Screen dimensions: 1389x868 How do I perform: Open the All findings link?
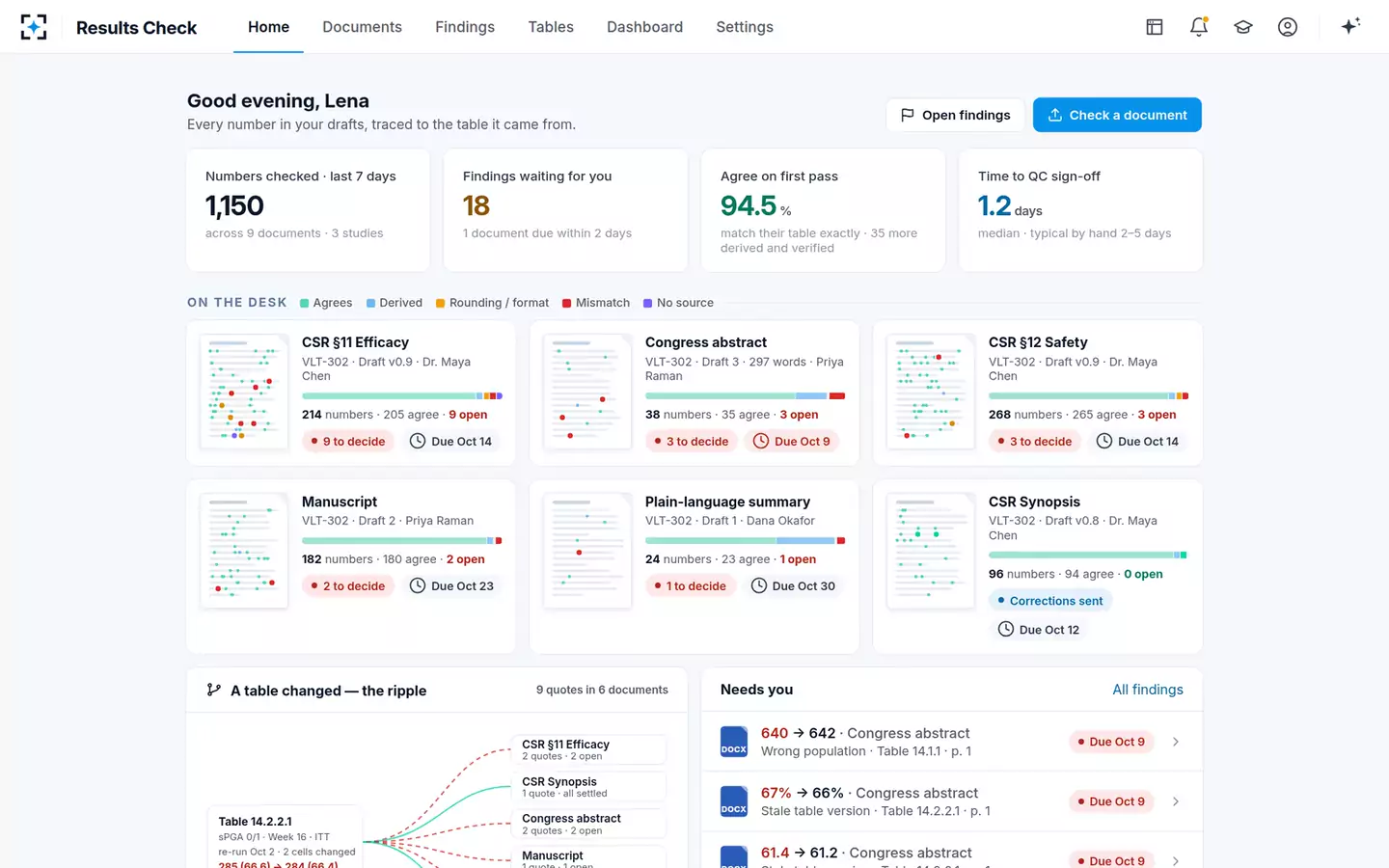[1148, 690]
